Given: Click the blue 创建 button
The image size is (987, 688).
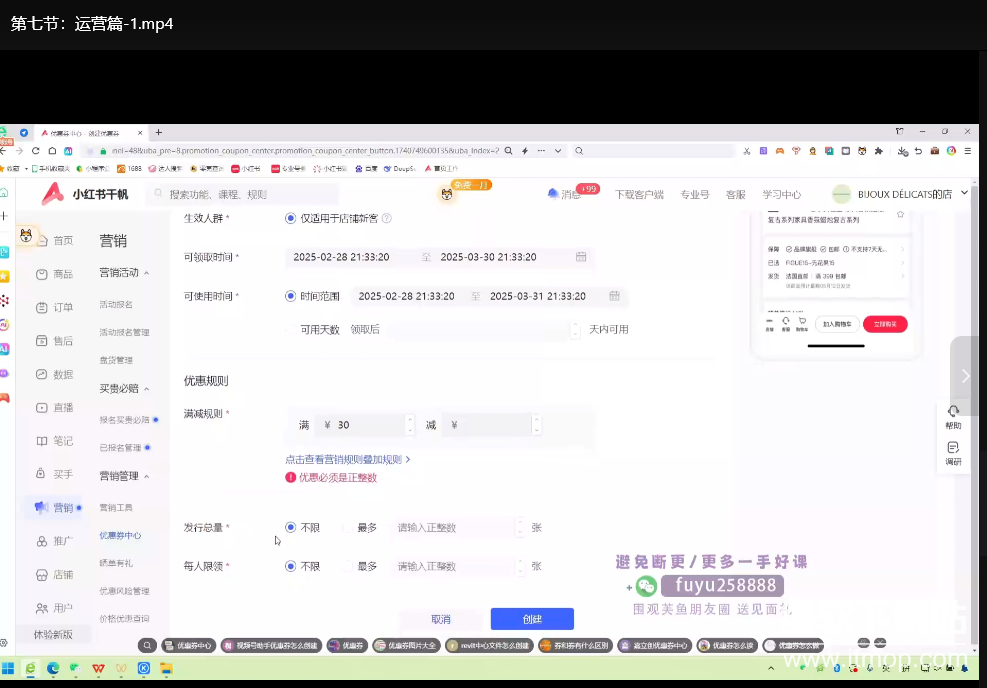Looking at the screenshot, I should 532,619.
